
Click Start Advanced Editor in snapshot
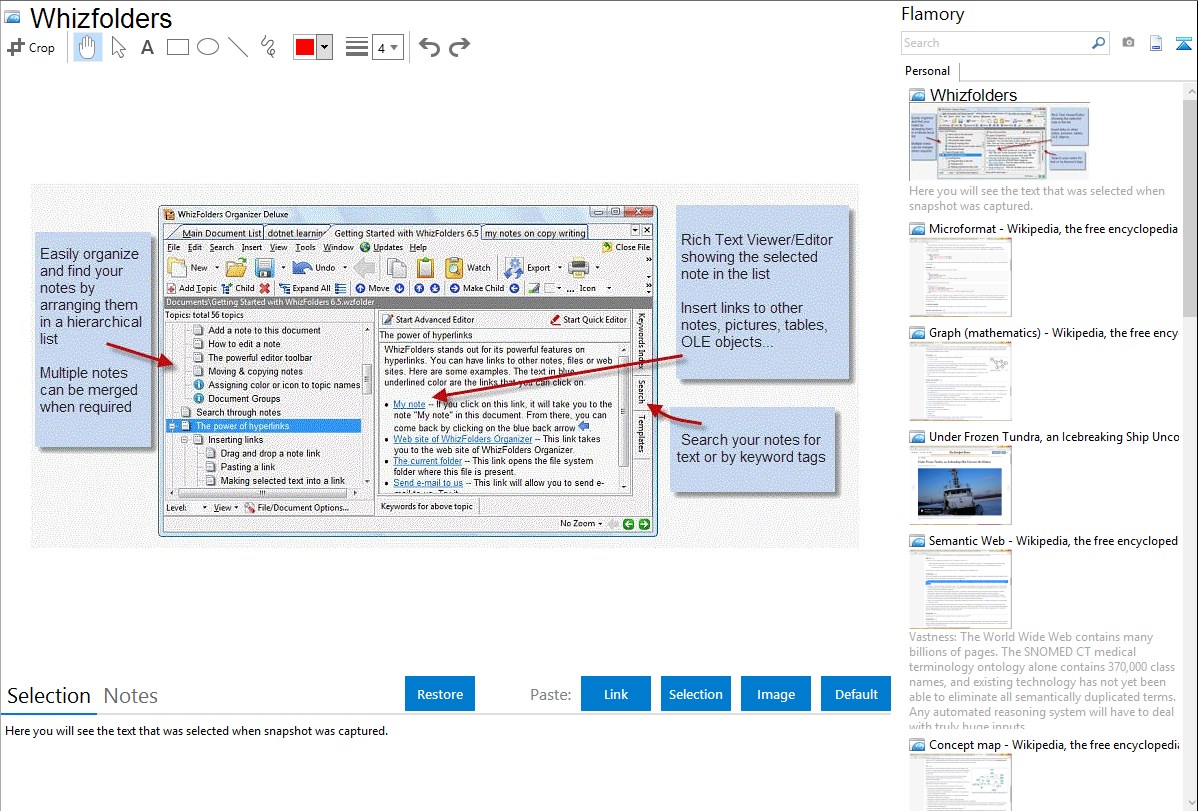[x=428, y=320]
